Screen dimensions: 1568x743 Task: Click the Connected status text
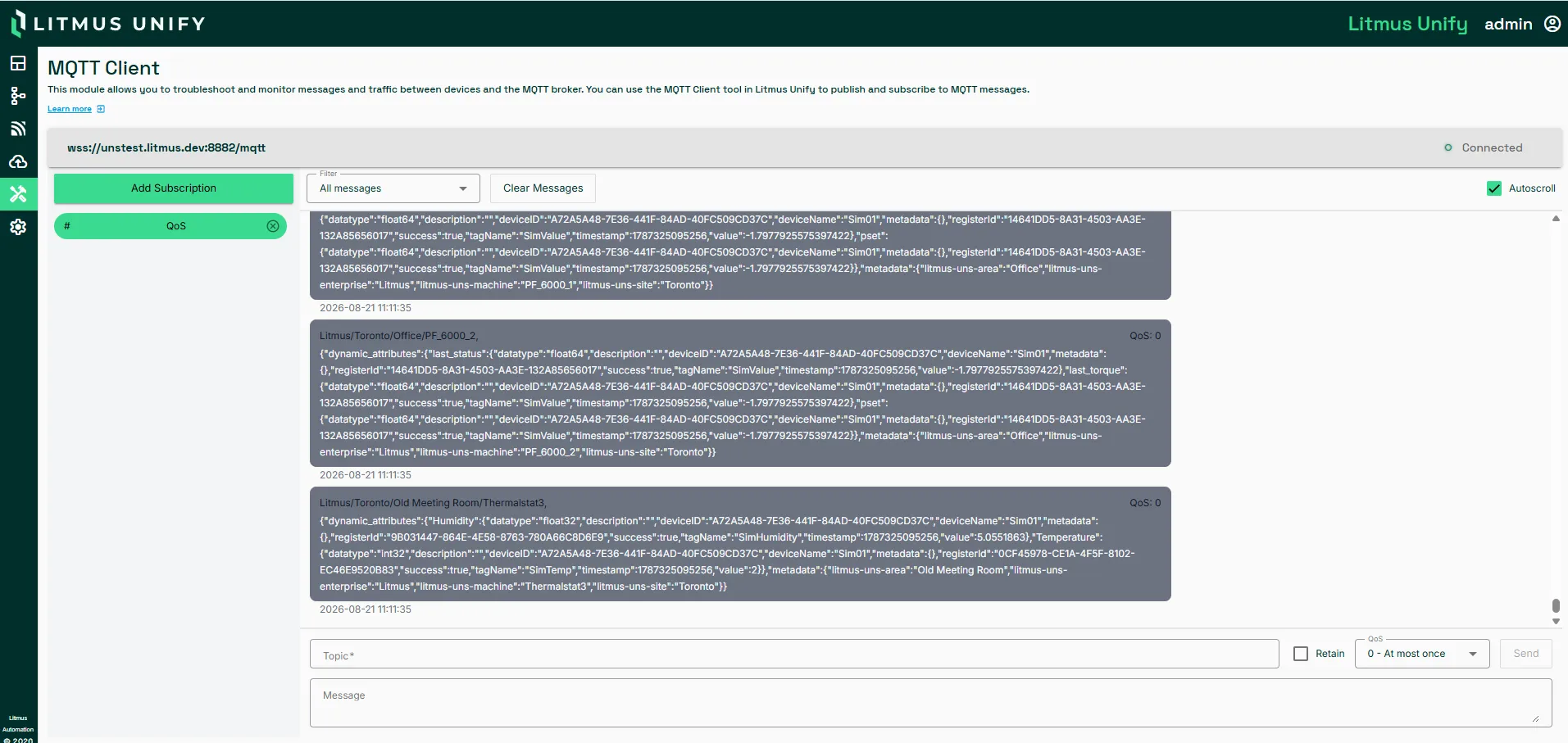tap(1492, 148)
